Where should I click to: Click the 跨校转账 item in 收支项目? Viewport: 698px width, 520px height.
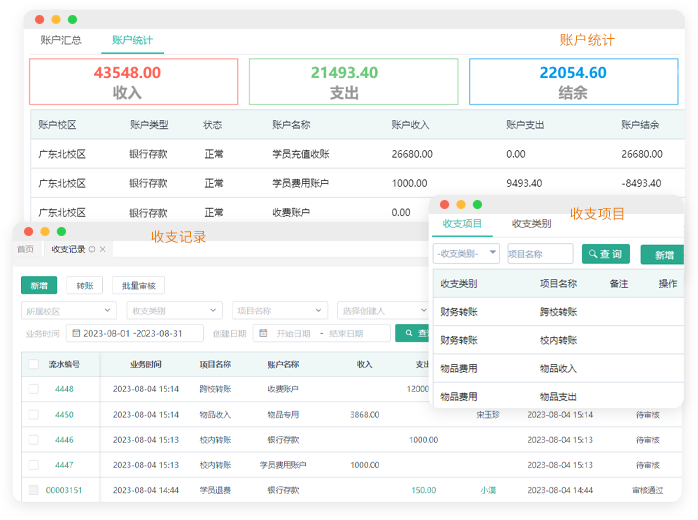558,312
